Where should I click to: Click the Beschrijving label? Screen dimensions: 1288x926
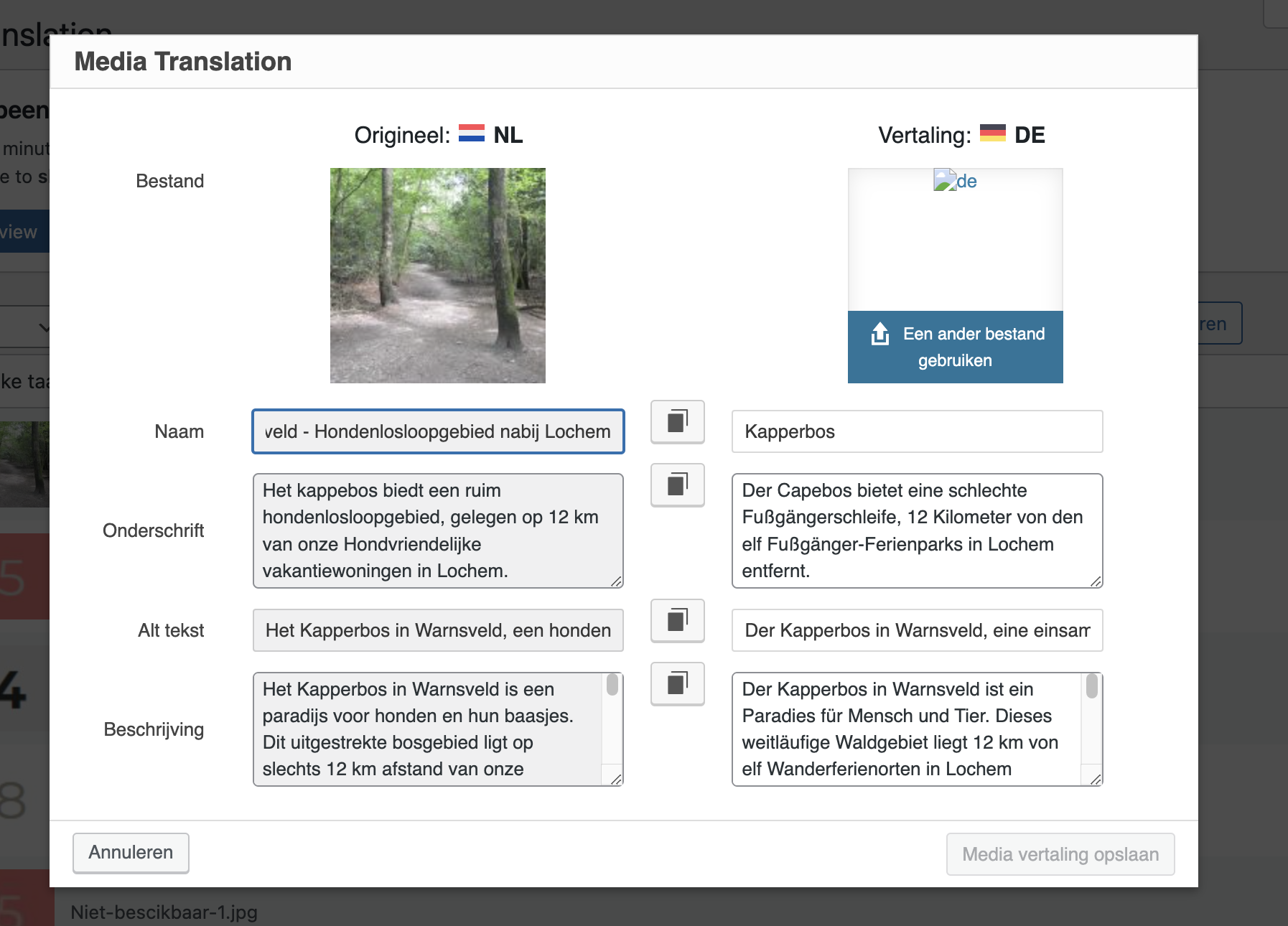pyautogui.click(x=154, y=729)
